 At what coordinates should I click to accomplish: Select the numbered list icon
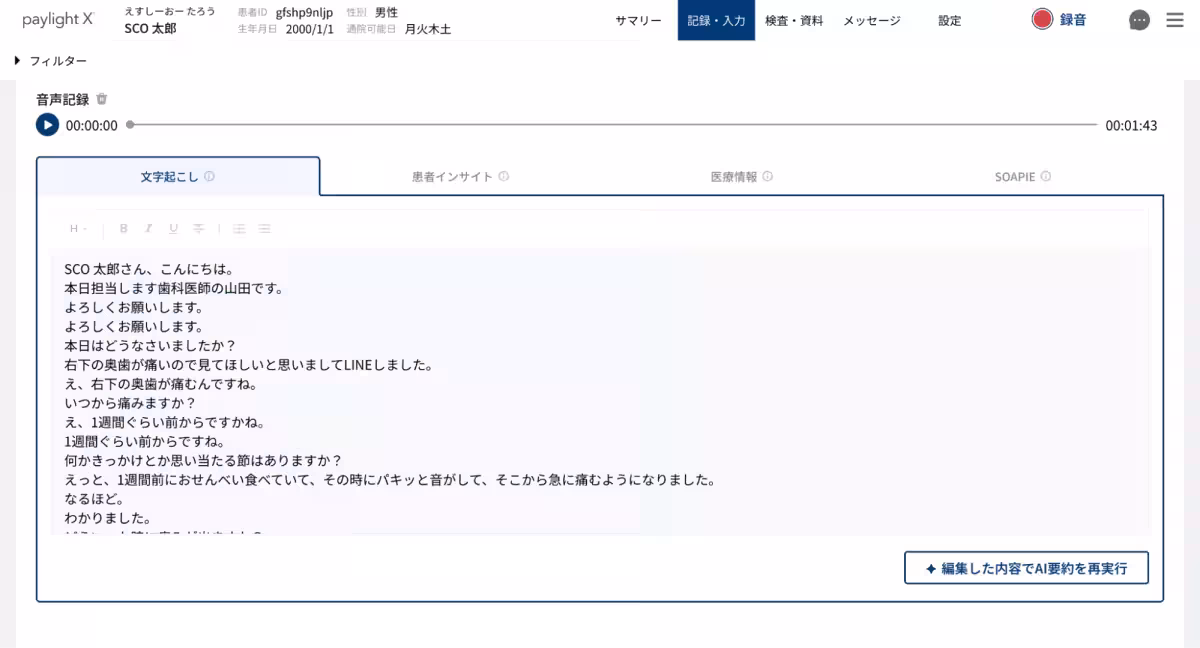pyautogui.click(x=238, y=228)
